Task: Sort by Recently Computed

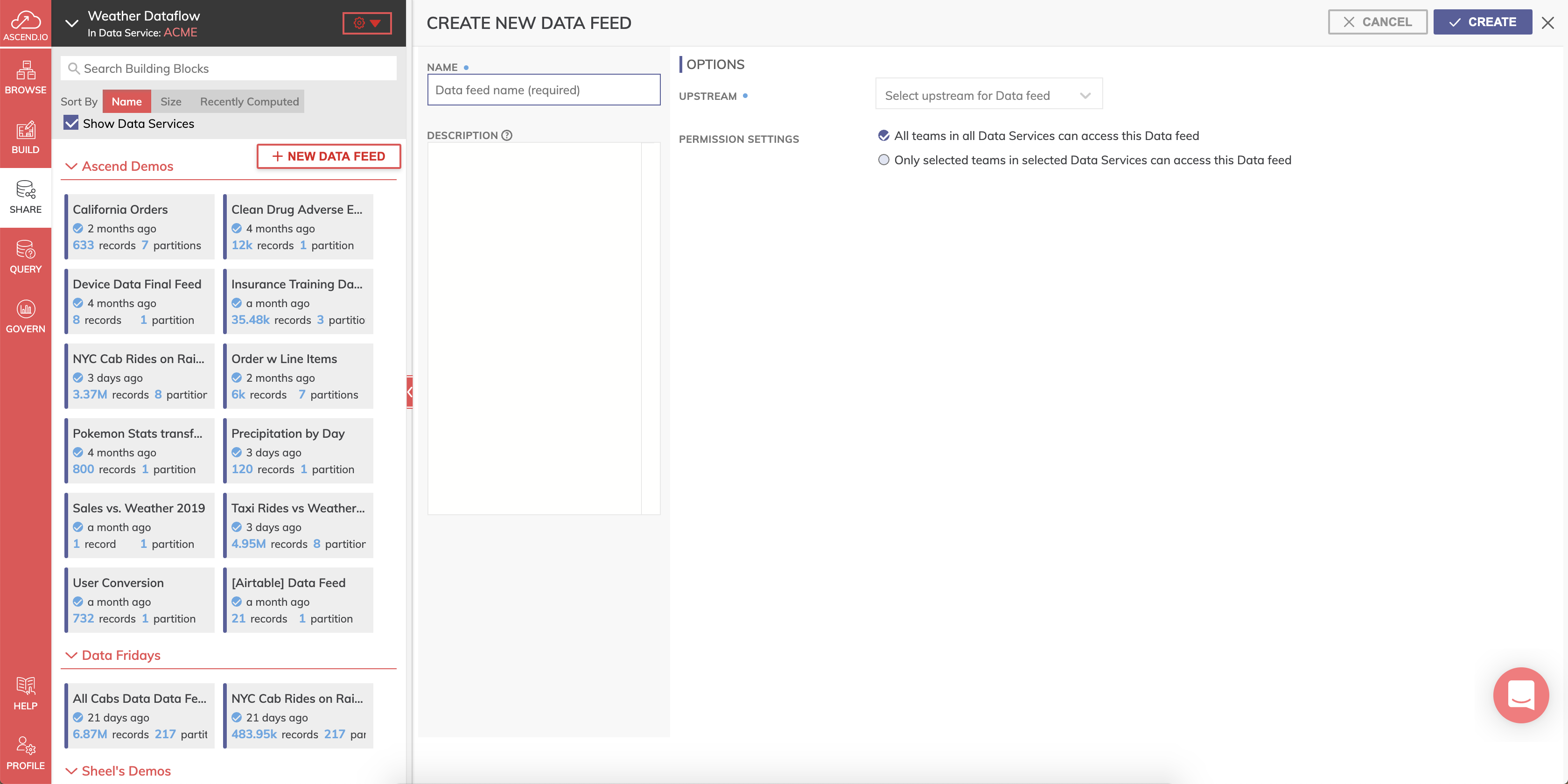Action: (249, 101)
